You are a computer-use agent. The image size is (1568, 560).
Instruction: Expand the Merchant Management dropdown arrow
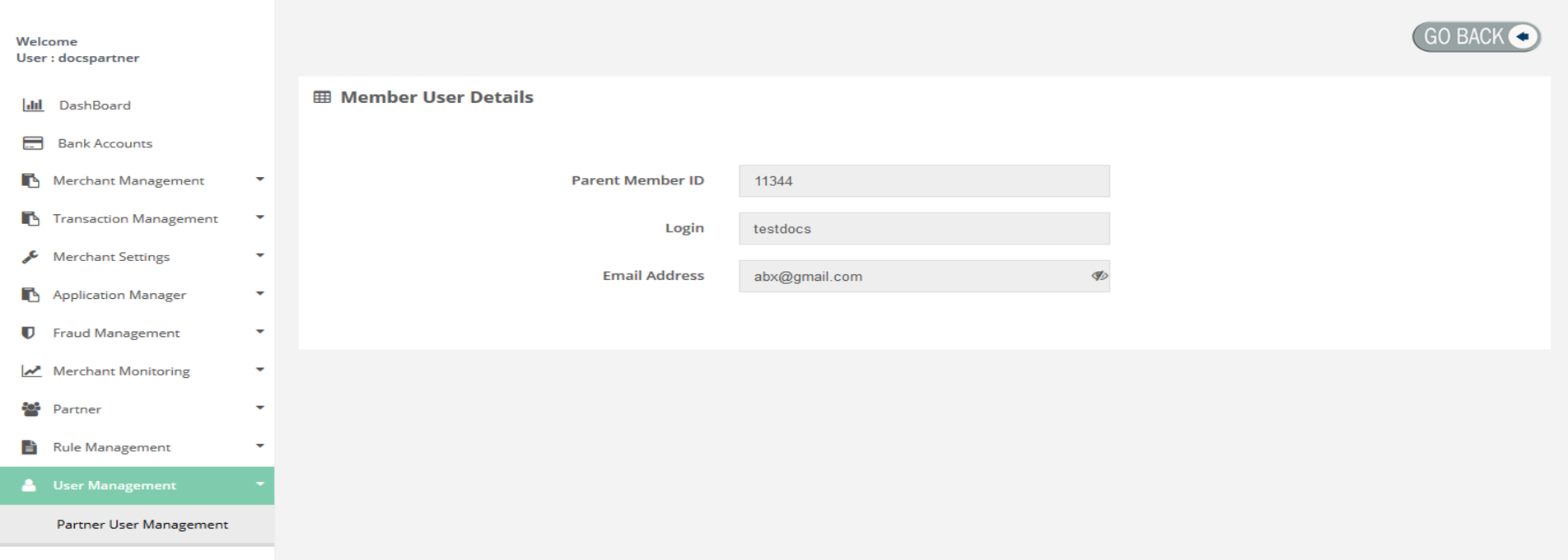(x=259, y=180)
